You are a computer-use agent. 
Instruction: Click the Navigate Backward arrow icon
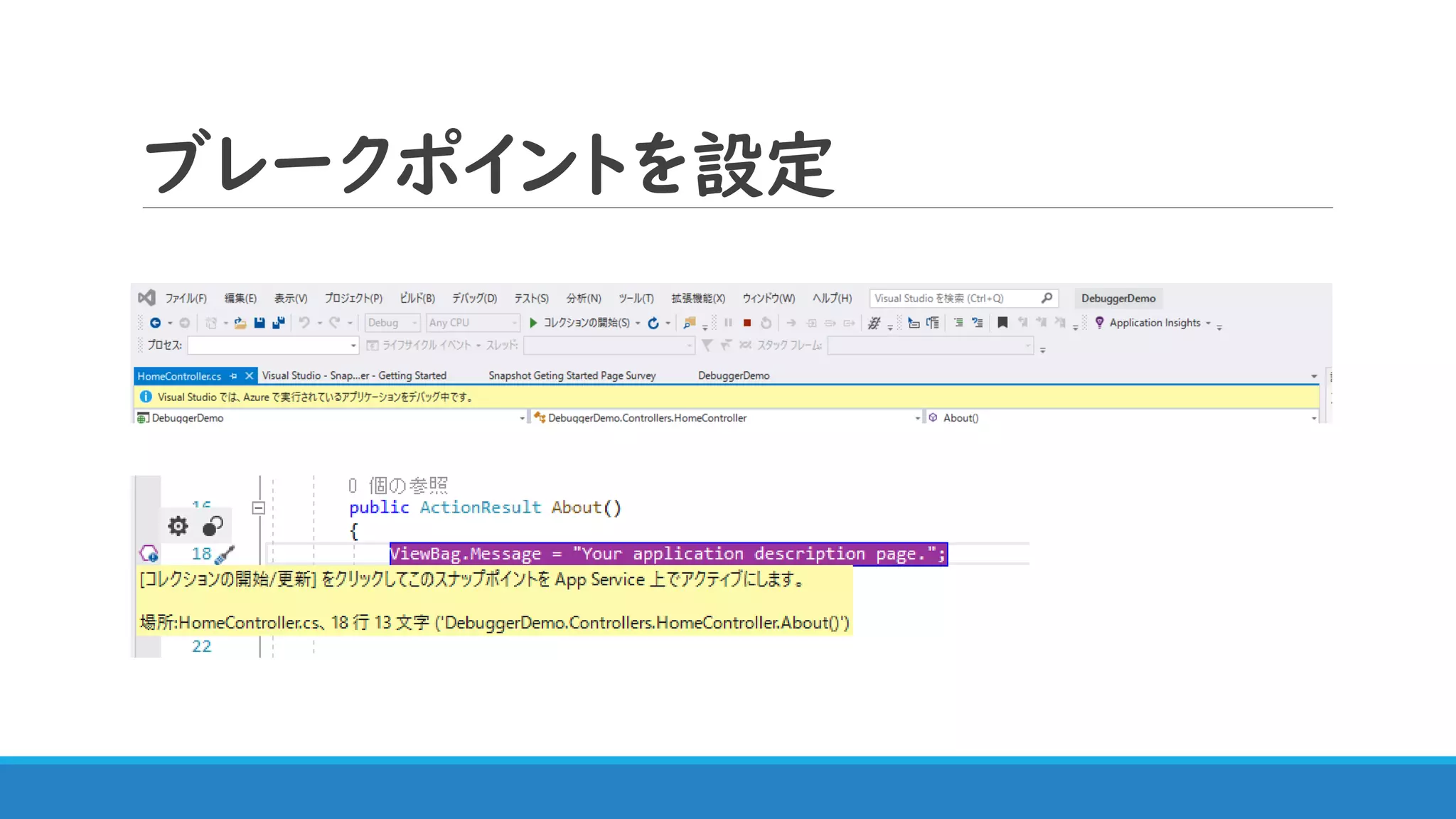(x=155, y=323)
